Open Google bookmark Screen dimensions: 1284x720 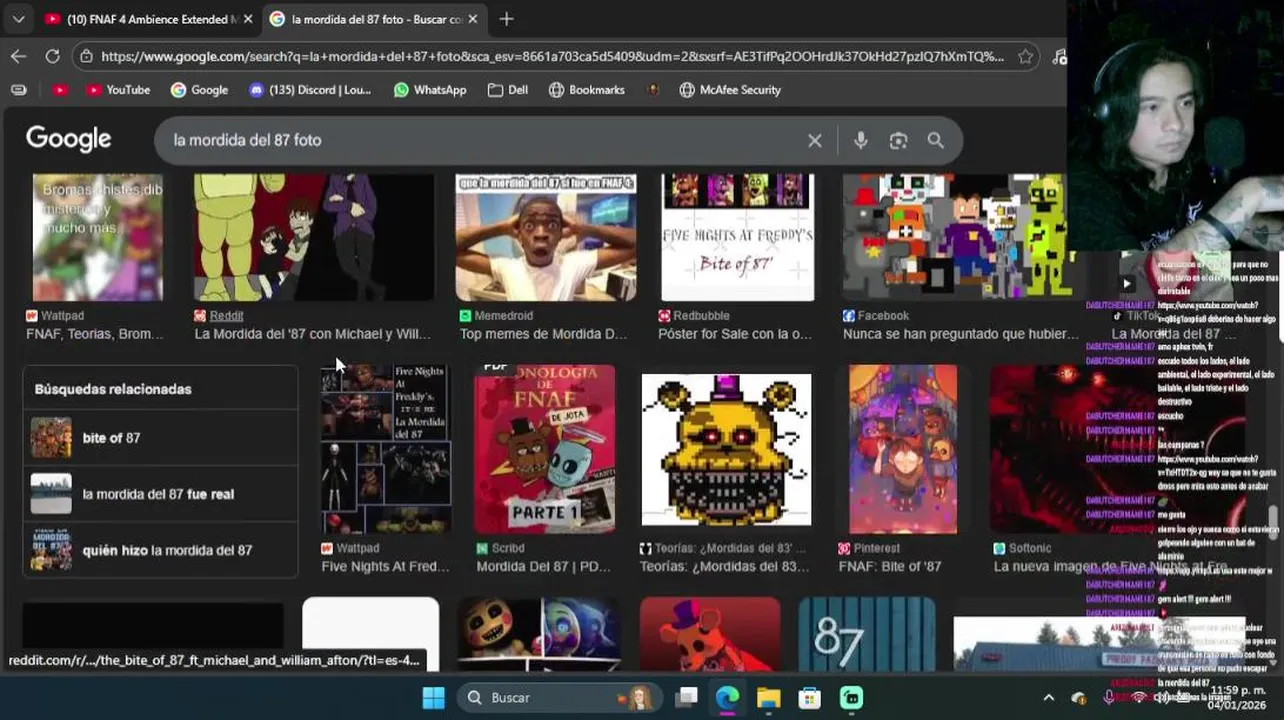point(199,90)
